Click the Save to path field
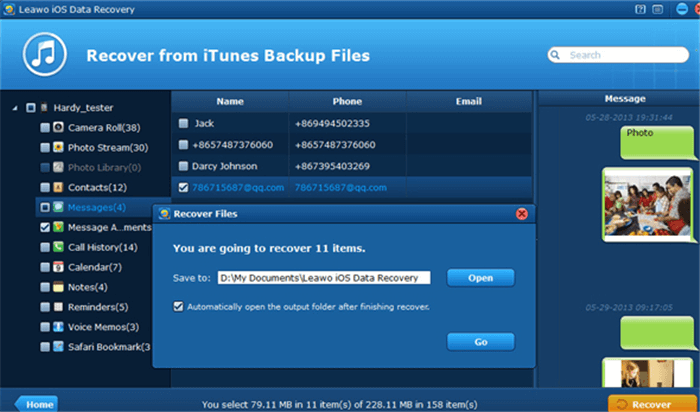Image resolution: width=700 pixels, height=412 pixels. pos(323,278)
